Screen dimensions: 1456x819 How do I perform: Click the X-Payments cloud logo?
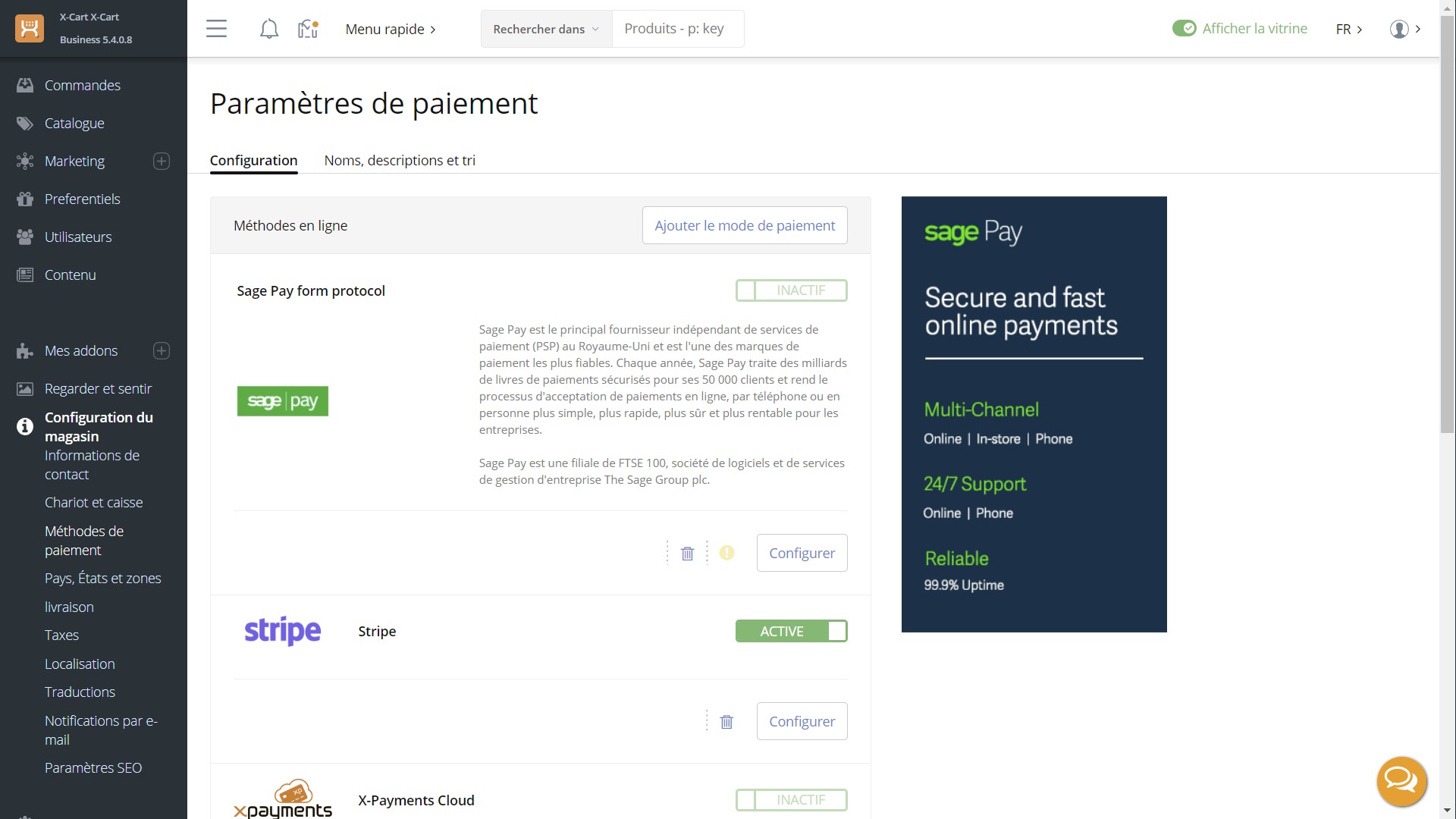(x=283, y=799)
